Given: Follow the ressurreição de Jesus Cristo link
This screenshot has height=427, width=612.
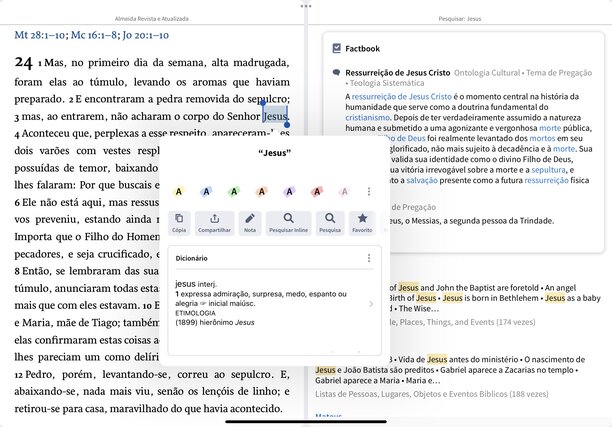Looking at the screenshot, I should coord(402,97).
